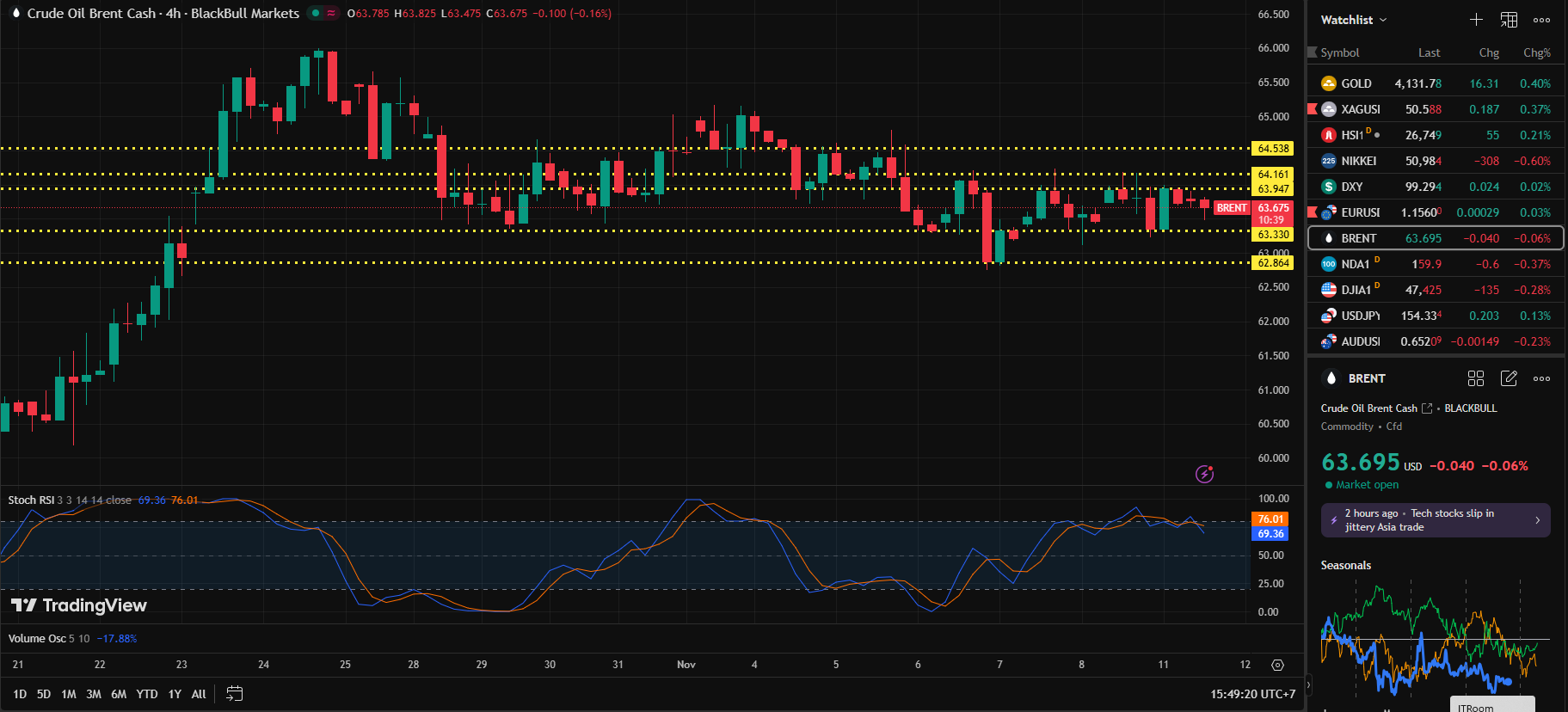The image size is (1568, 712).
Task: Toggle the red flag on XAGUSD
Action: coord(1313,109)
